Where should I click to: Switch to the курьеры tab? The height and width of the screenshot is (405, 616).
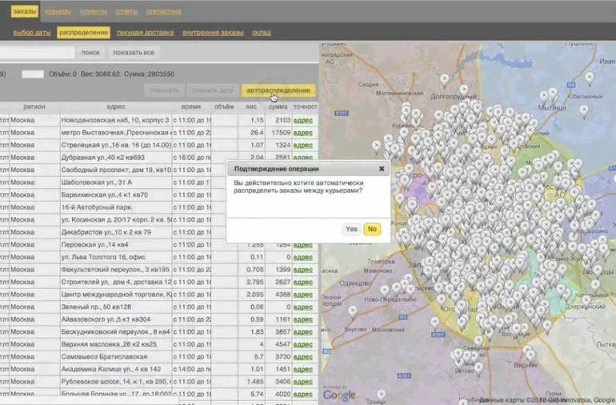58,11
